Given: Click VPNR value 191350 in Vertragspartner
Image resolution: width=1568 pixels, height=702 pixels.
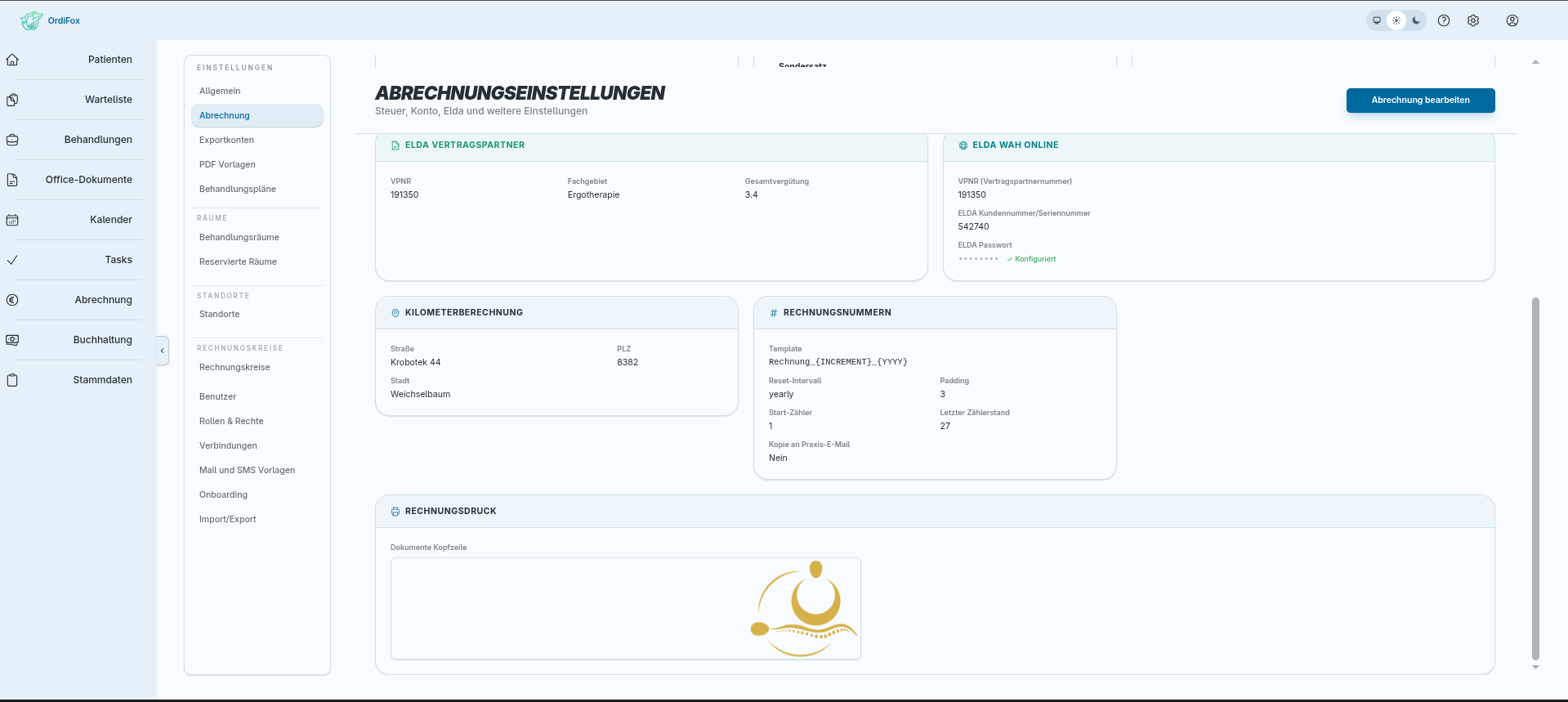Looking at the screenshot, I should (404, 195).
